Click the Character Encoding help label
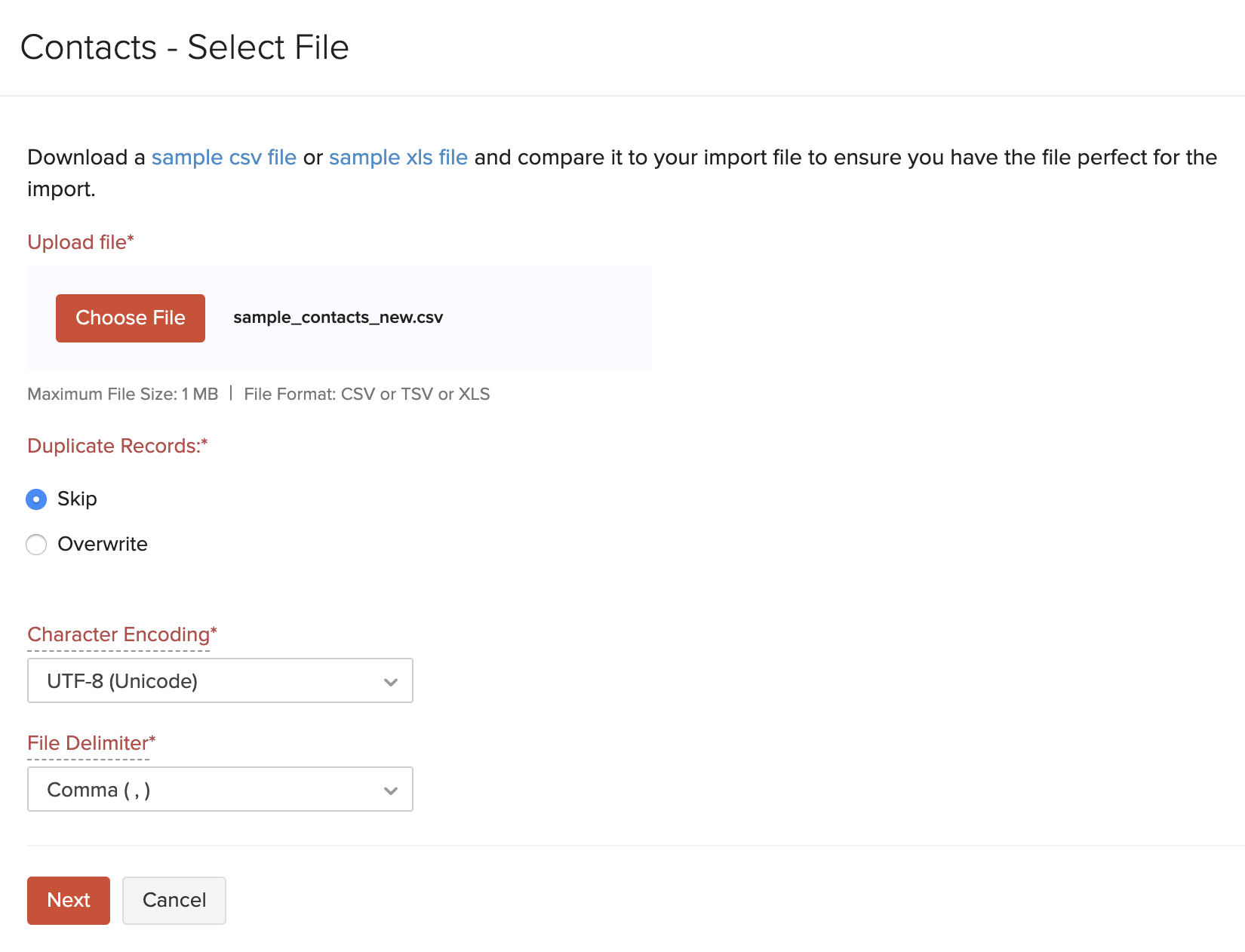This screenshot has height=952, width=1245. click(x=121, y=634)
